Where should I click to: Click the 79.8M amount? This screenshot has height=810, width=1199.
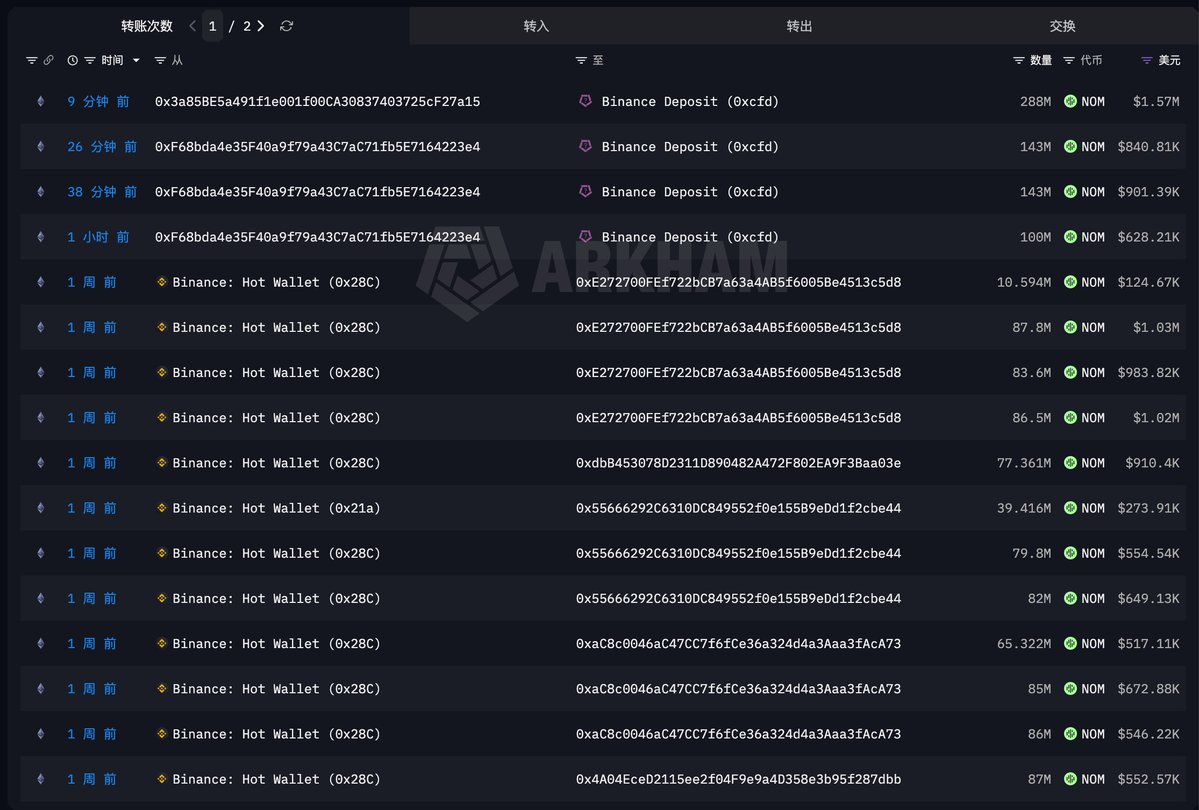click(1032, 553)
